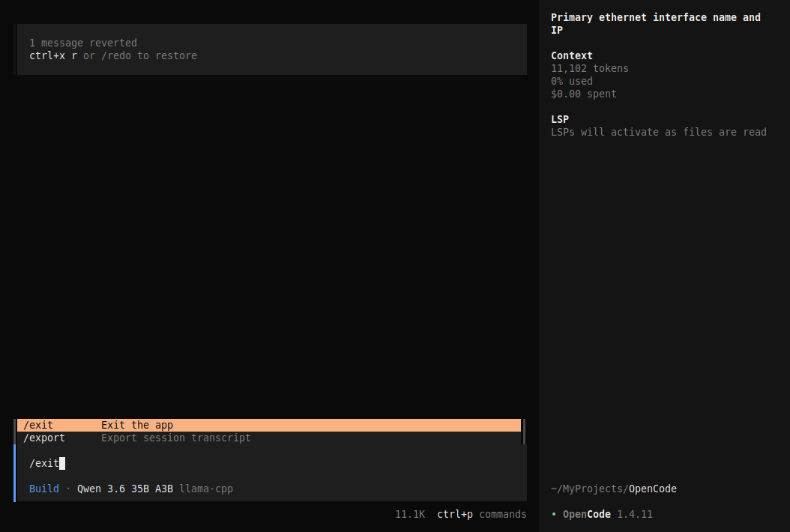Image resolution: width=790 pixels, height=532 pixels.
Task: Click the 11.1K token counter in footer
Action: 410,514
